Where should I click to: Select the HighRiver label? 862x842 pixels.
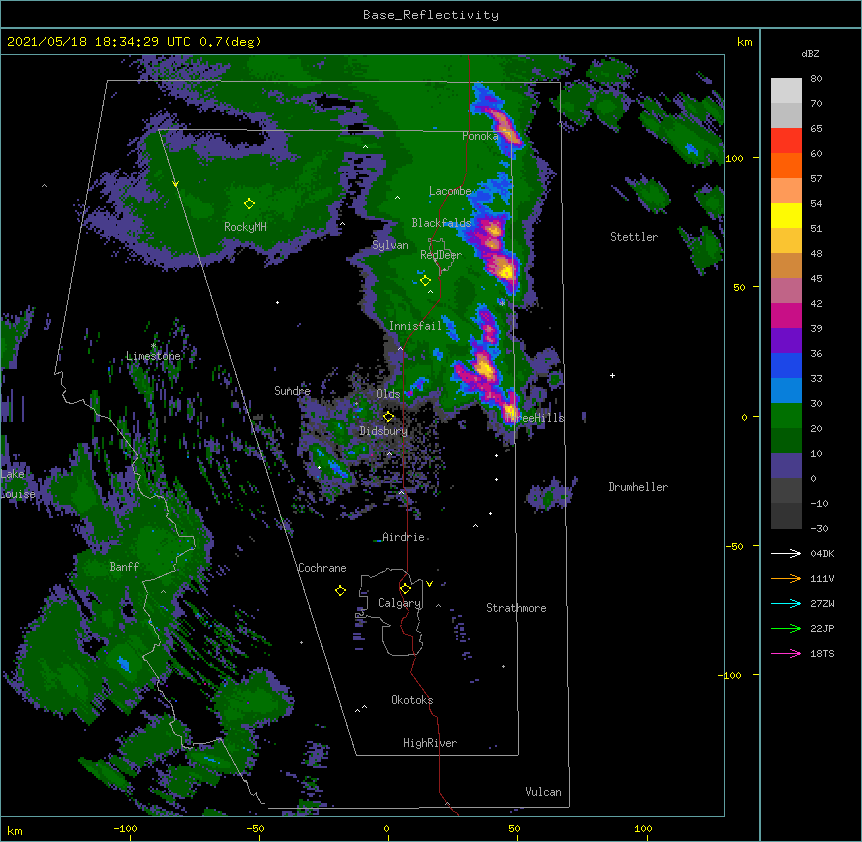[x=430, y=743]
